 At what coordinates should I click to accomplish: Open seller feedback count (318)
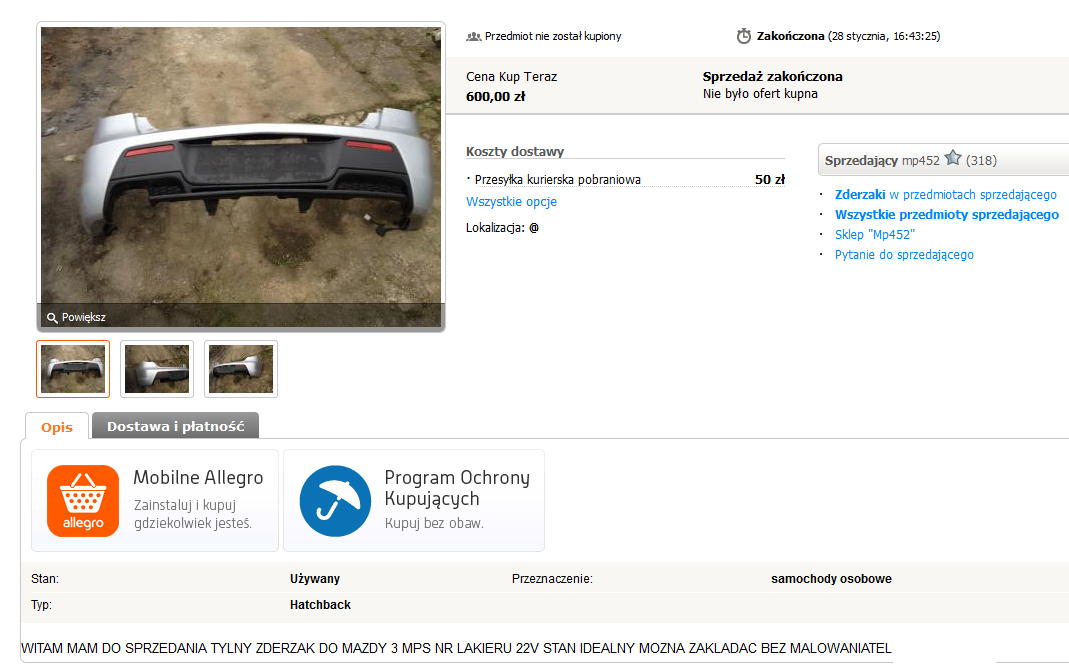981,160
